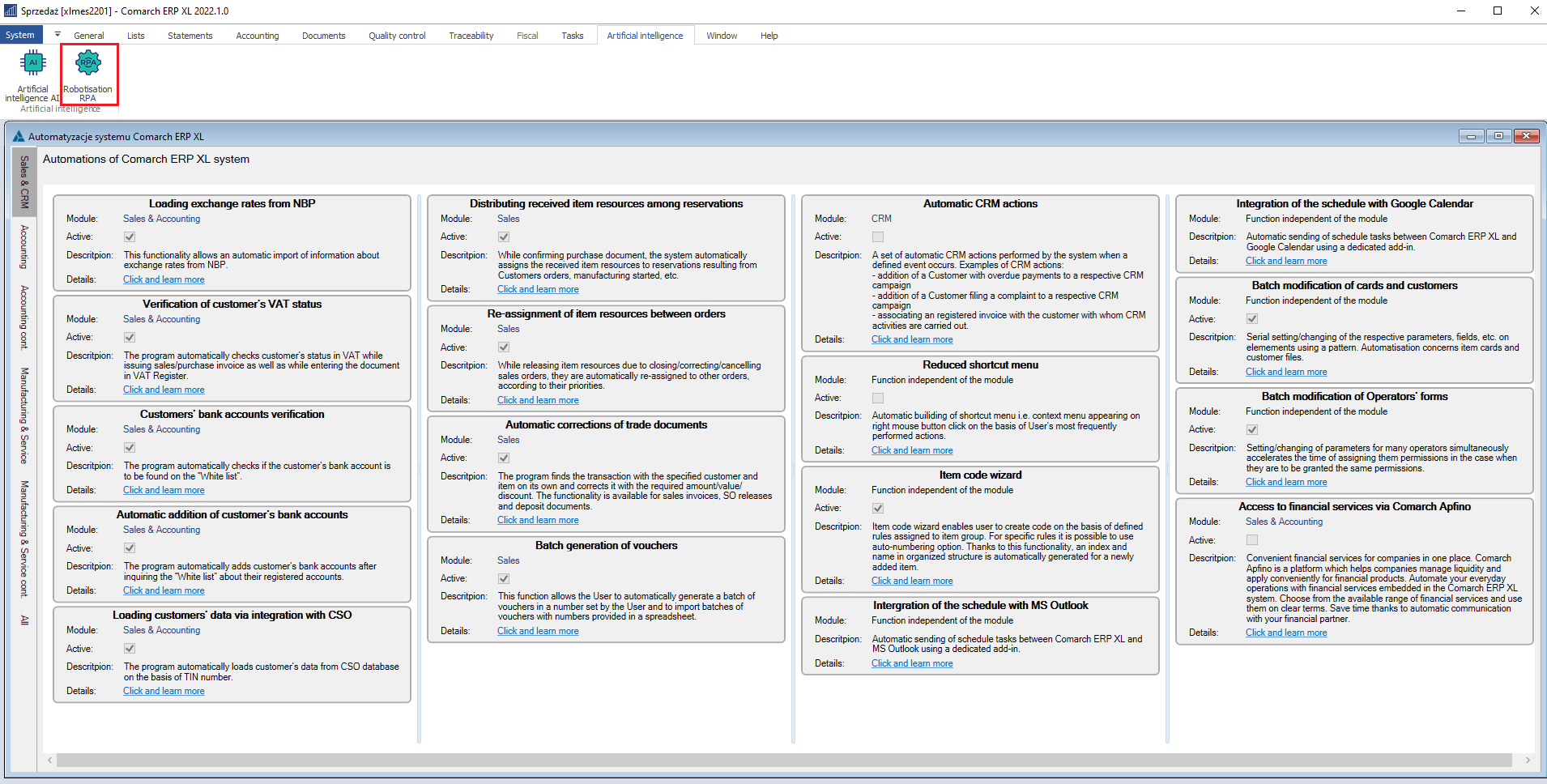The height and width of the screenshot is (784, 1547).
Task: Toggle Active for Distributing received item resources
Action: pyautogui.click(x=504, y=236)
